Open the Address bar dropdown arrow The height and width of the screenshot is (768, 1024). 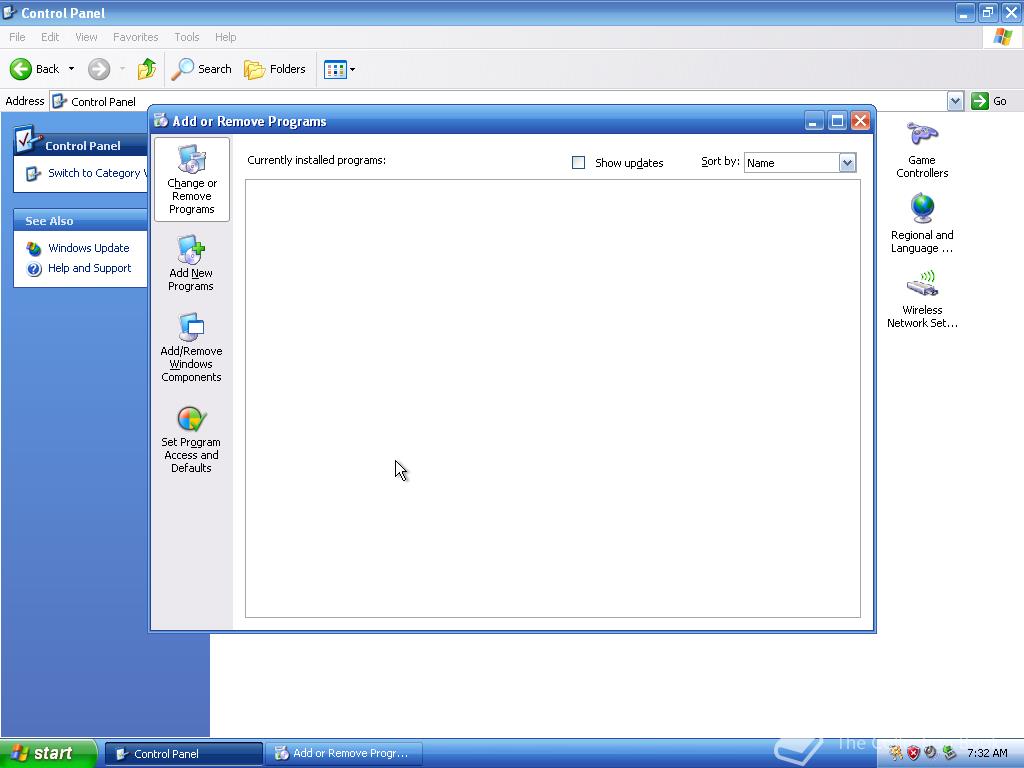pos(955,101)
